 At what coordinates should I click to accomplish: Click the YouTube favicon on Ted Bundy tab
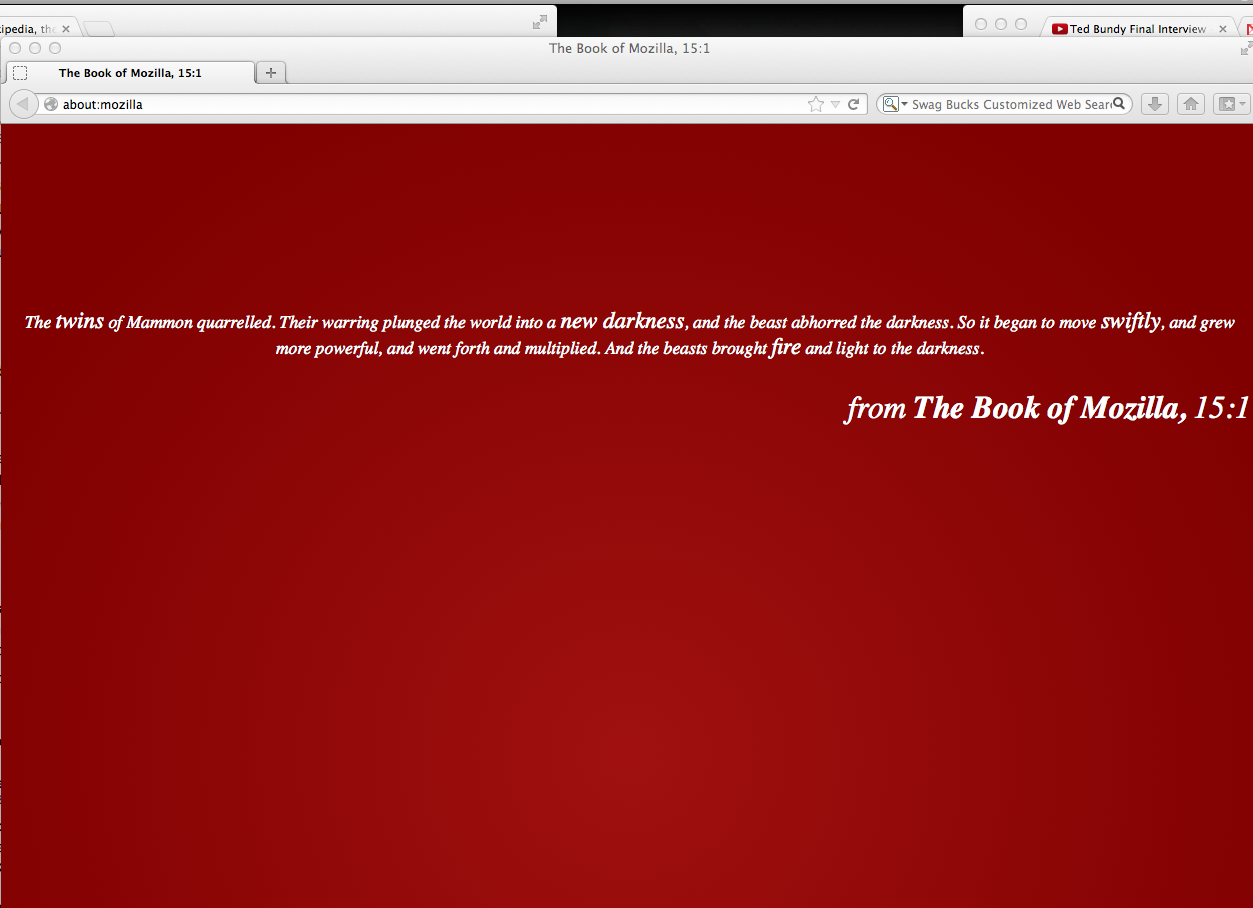1060,29
